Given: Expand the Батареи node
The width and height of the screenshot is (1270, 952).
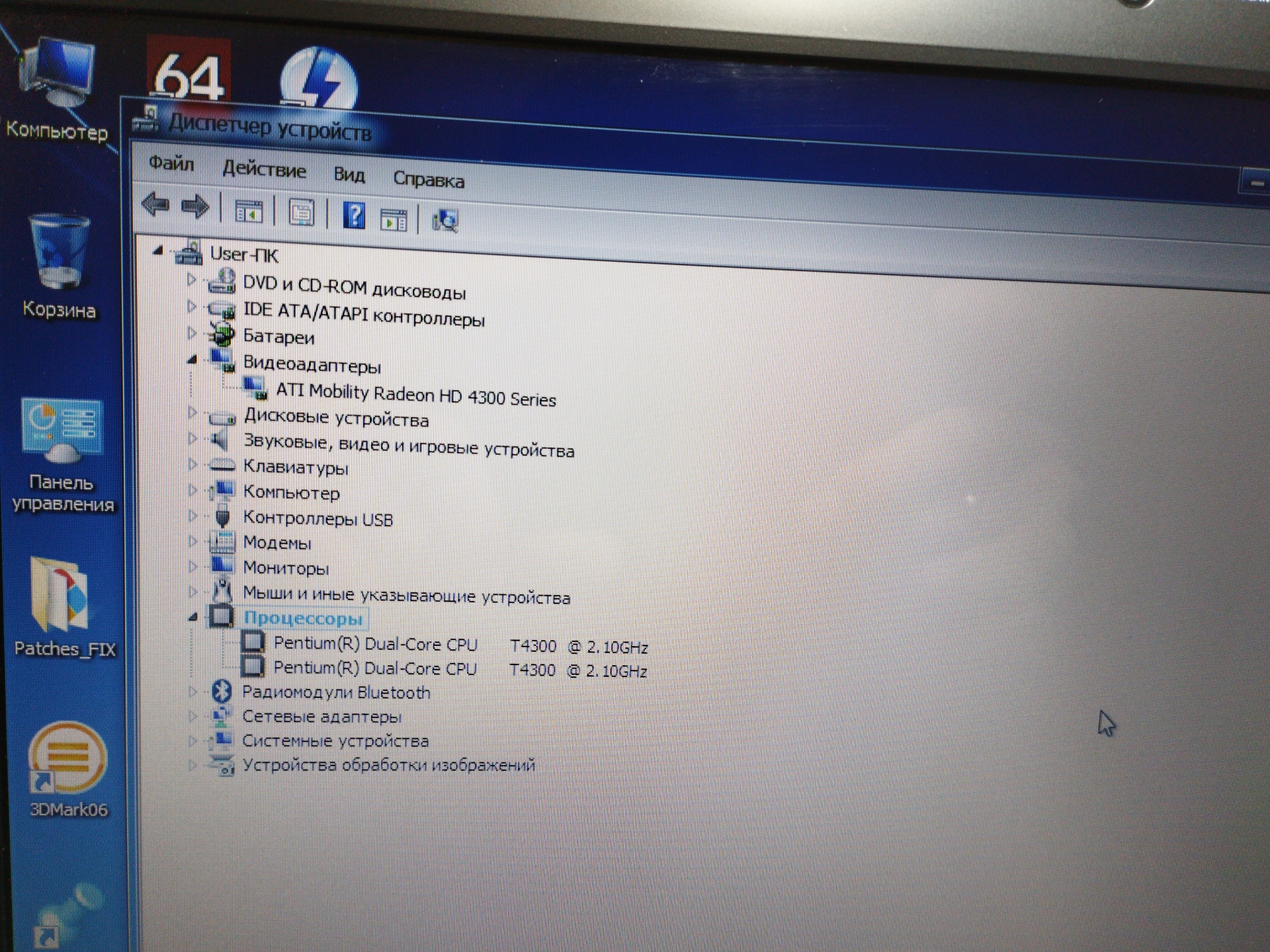Looking at the screenshot, I should (192, 333).
